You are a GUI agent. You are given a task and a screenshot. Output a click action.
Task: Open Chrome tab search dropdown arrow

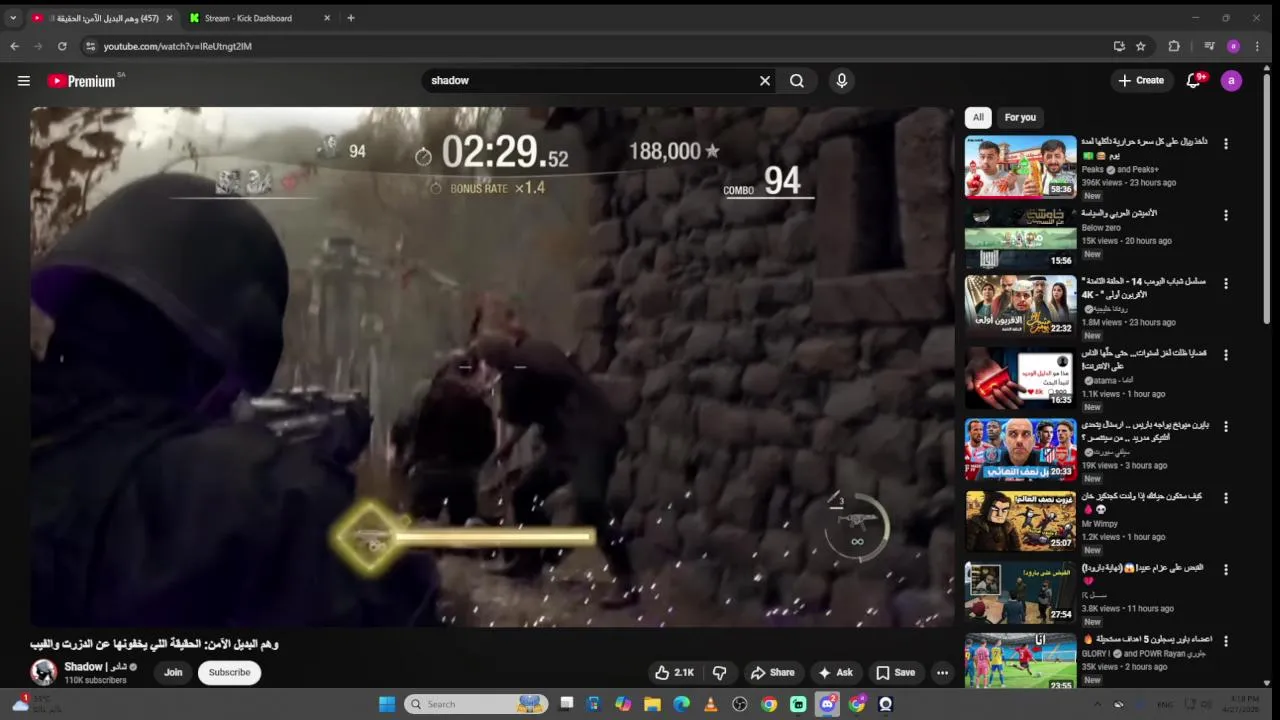click(x=13, y=18)
